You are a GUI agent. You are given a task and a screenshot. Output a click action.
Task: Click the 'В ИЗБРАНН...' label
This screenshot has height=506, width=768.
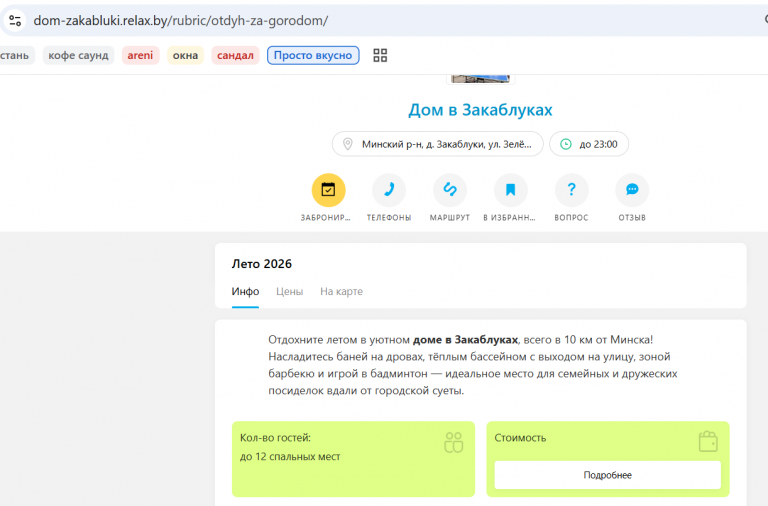pos(509,217)
